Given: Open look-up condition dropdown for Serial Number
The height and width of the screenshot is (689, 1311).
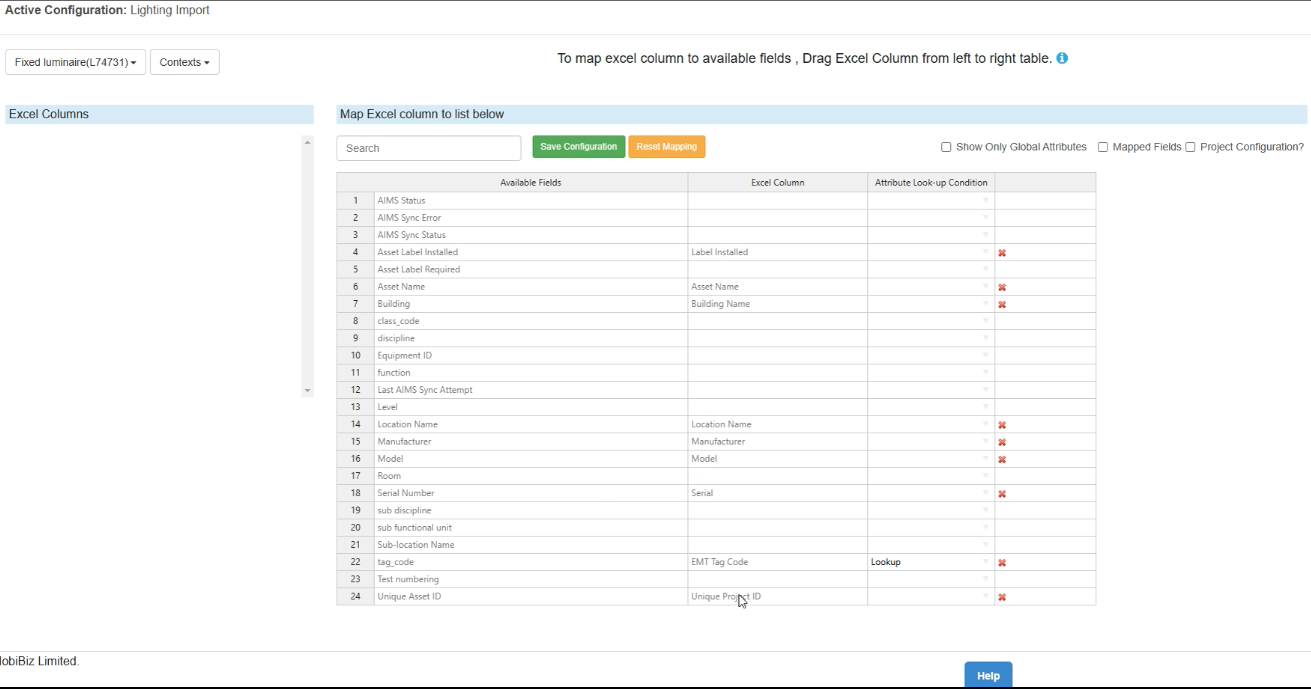Looking at the screenshot, I should 985,493.
